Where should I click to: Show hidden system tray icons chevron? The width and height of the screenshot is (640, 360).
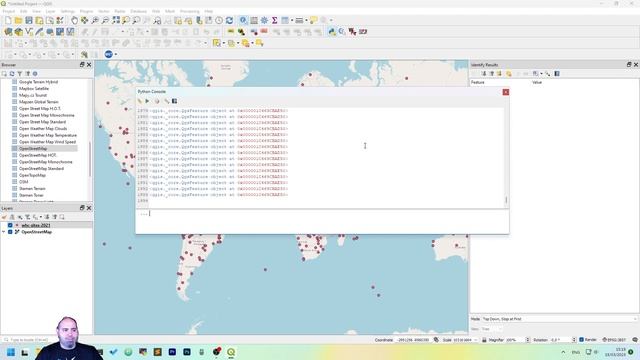point(563,352)
